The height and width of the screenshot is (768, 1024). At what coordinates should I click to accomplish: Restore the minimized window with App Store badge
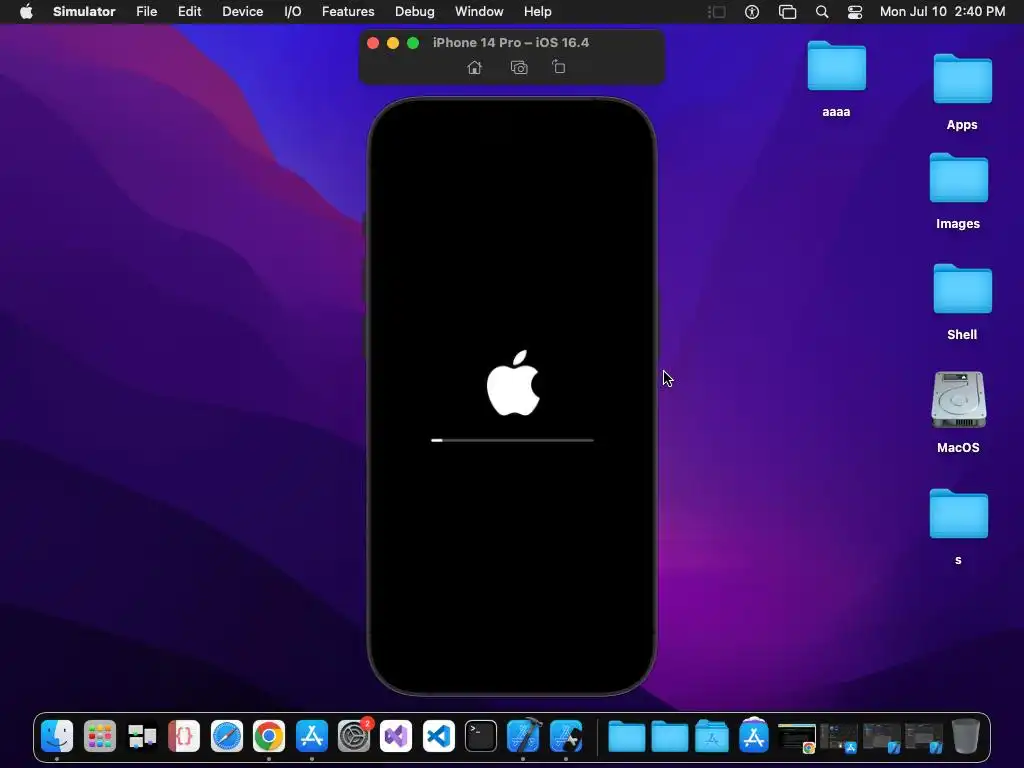839,738
